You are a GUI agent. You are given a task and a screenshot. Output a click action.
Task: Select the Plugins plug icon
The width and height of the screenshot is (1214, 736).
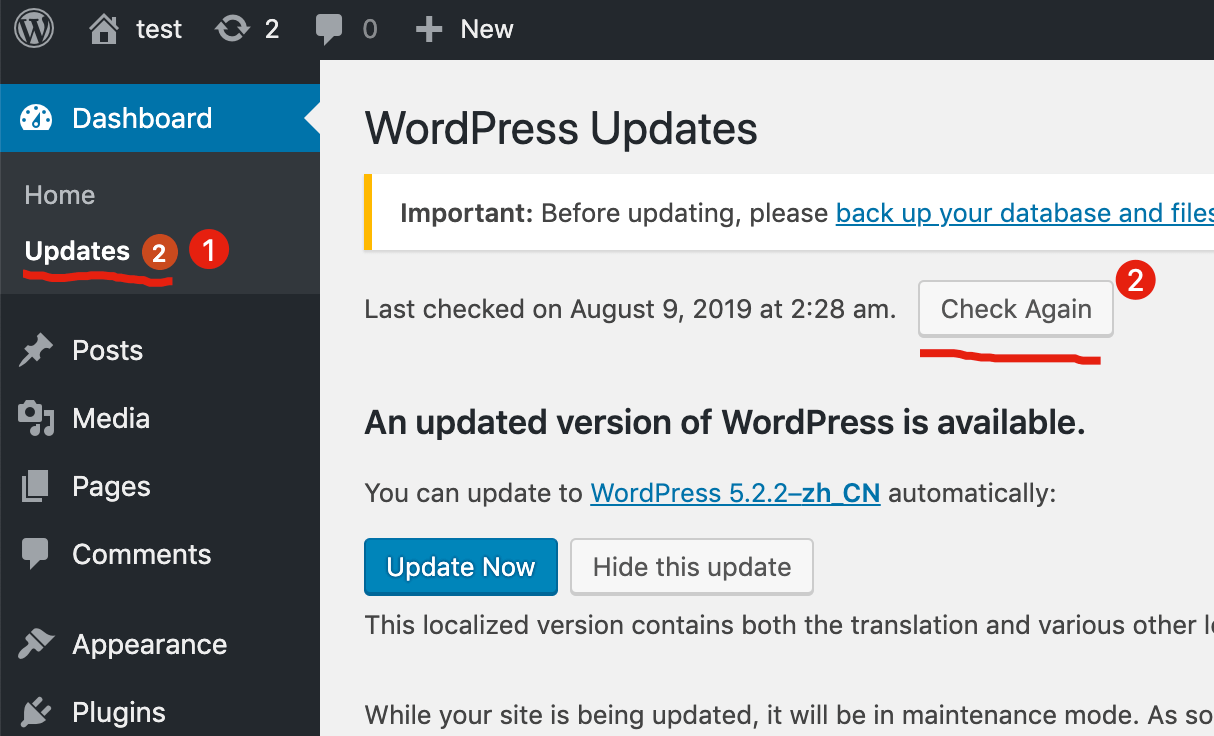tap(36, 711)
